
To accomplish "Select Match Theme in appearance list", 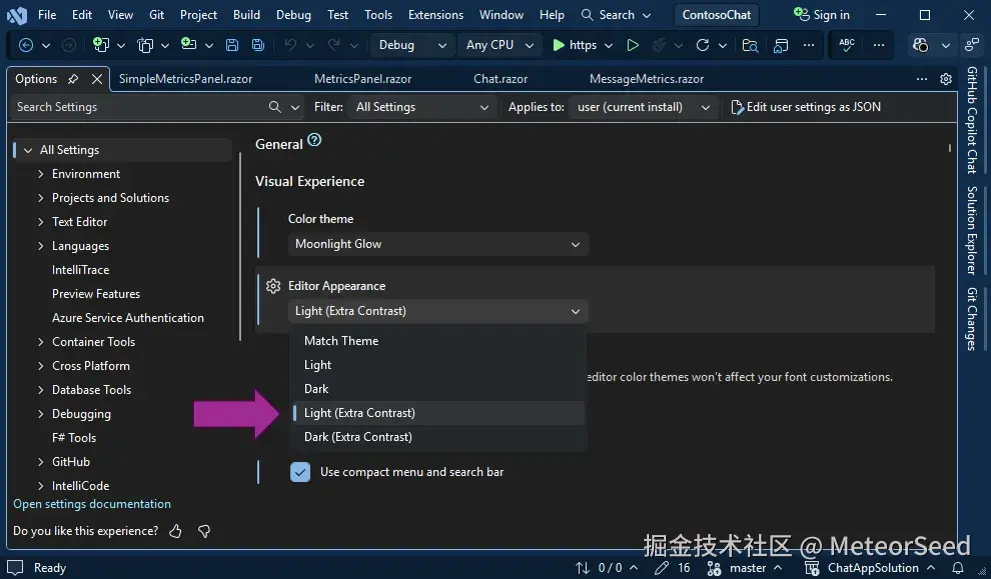I will click(438, 341).
